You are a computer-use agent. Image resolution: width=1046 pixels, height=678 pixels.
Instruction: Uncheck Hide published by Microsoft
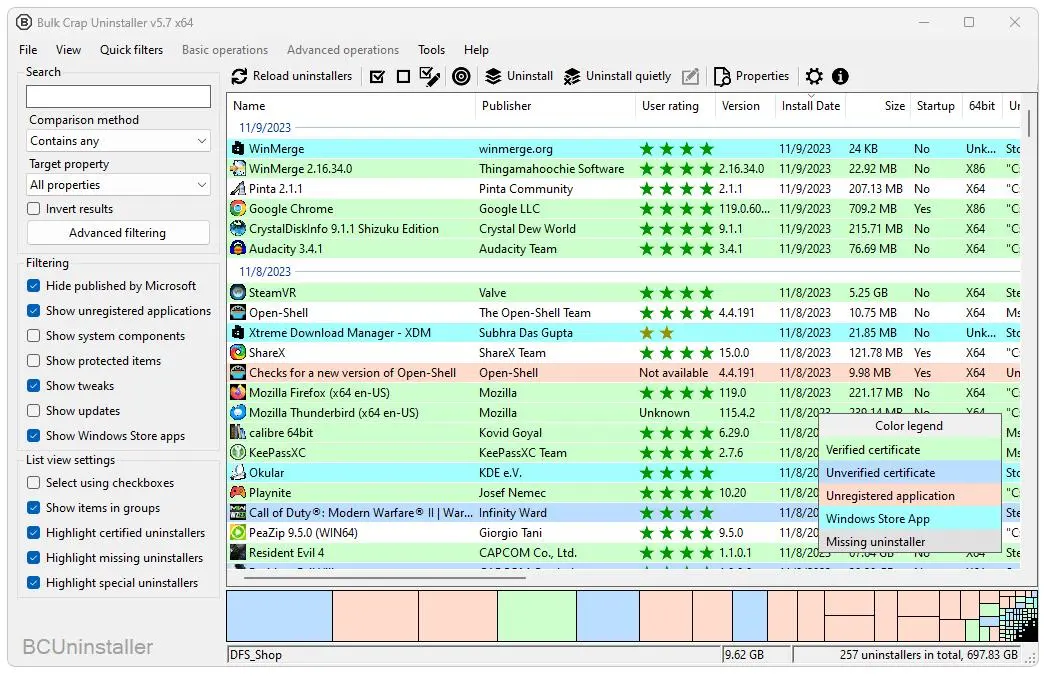33,286
